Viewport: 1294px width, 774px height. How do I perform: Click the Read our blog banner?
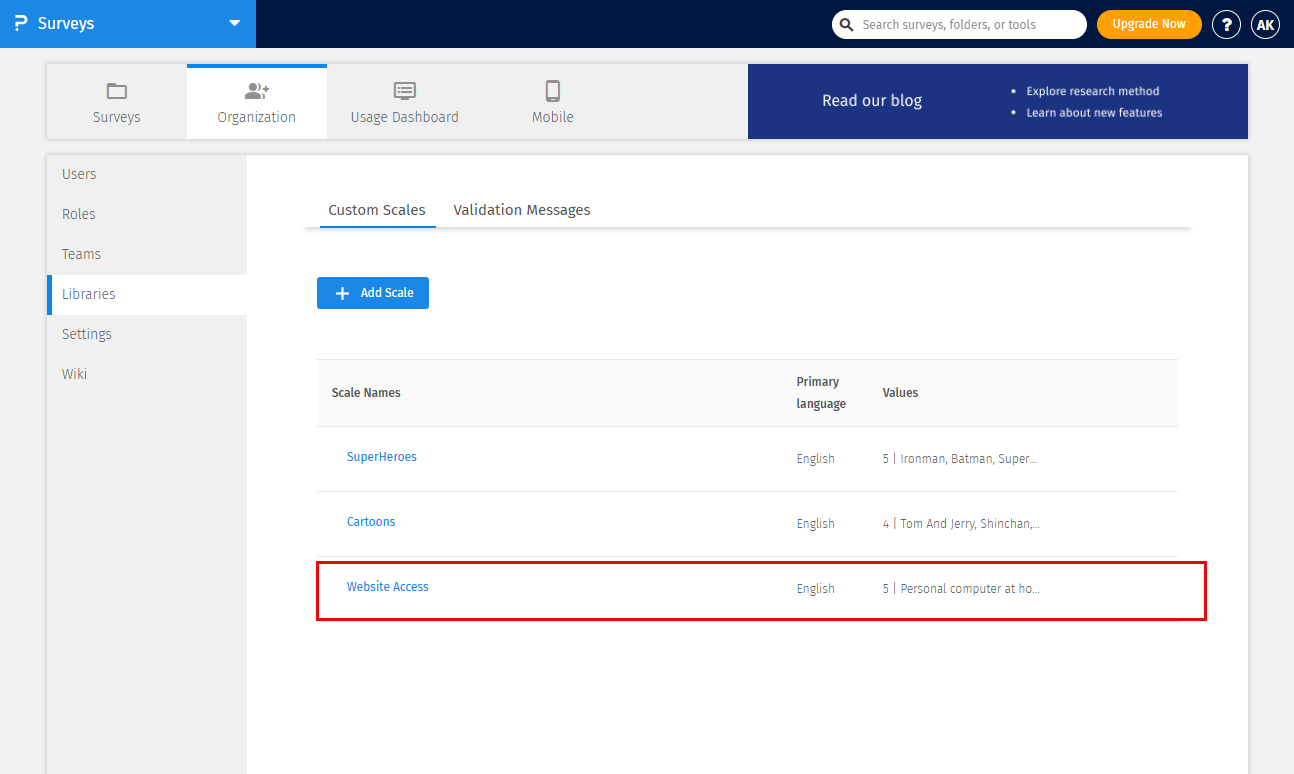tap(871, 101)
